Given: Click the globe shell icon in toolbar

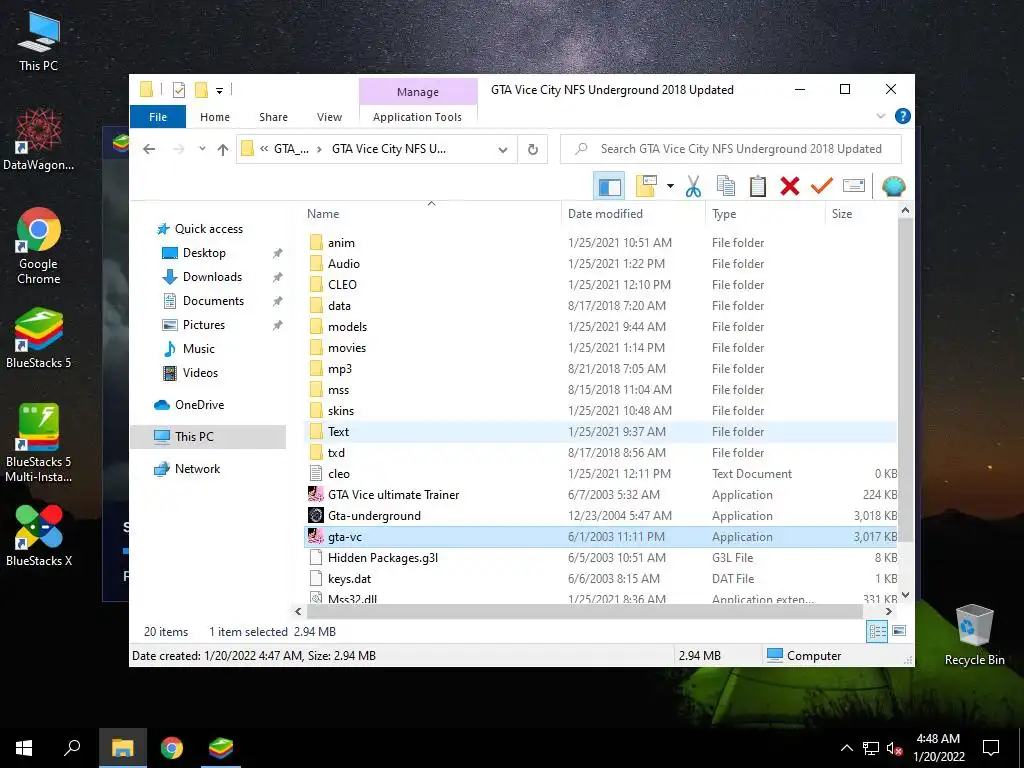Looking at the screenshot, I should tap(893, 187).
